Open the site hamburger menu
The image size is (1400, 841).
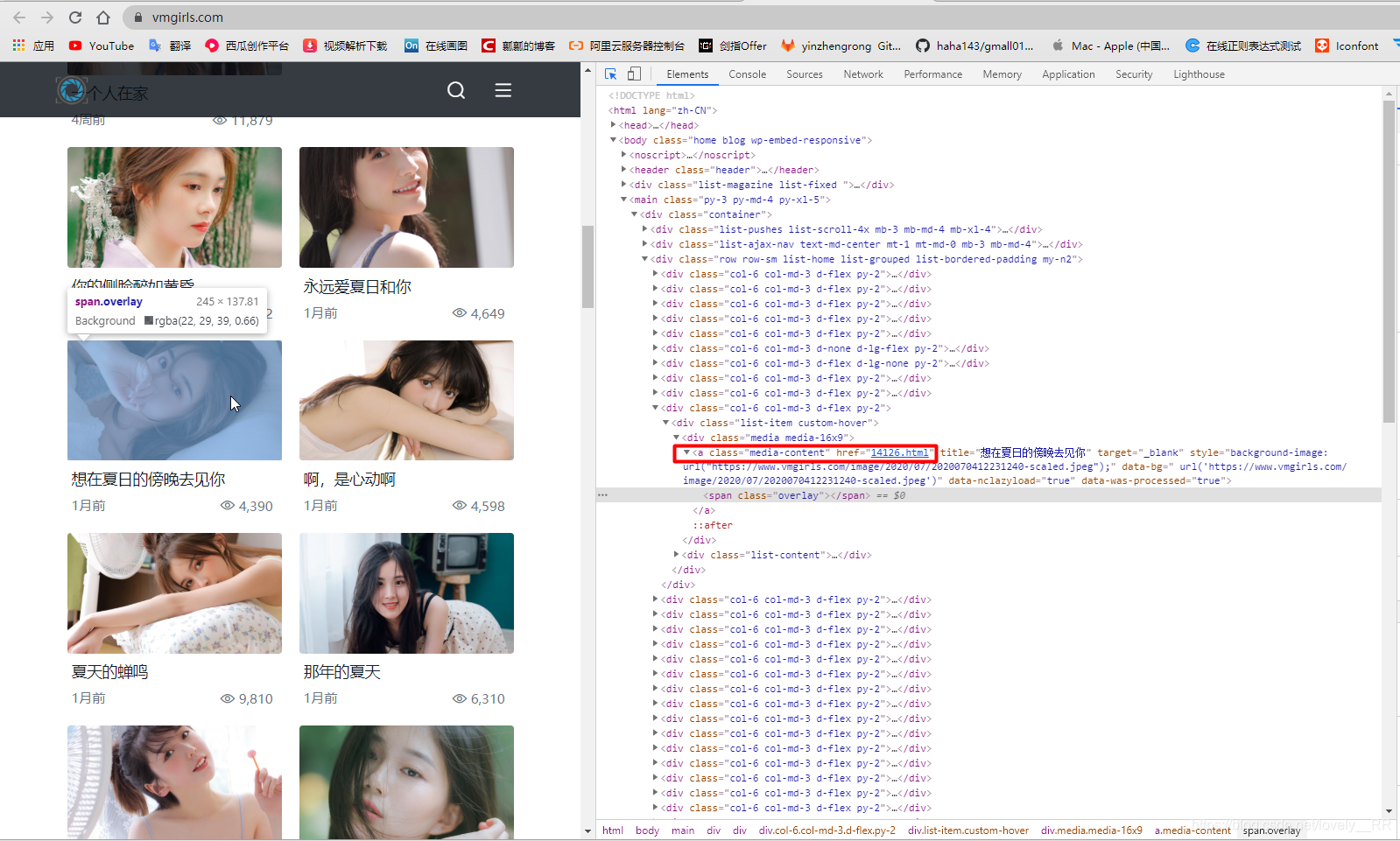pyautogui.click(x=503, y=90)
